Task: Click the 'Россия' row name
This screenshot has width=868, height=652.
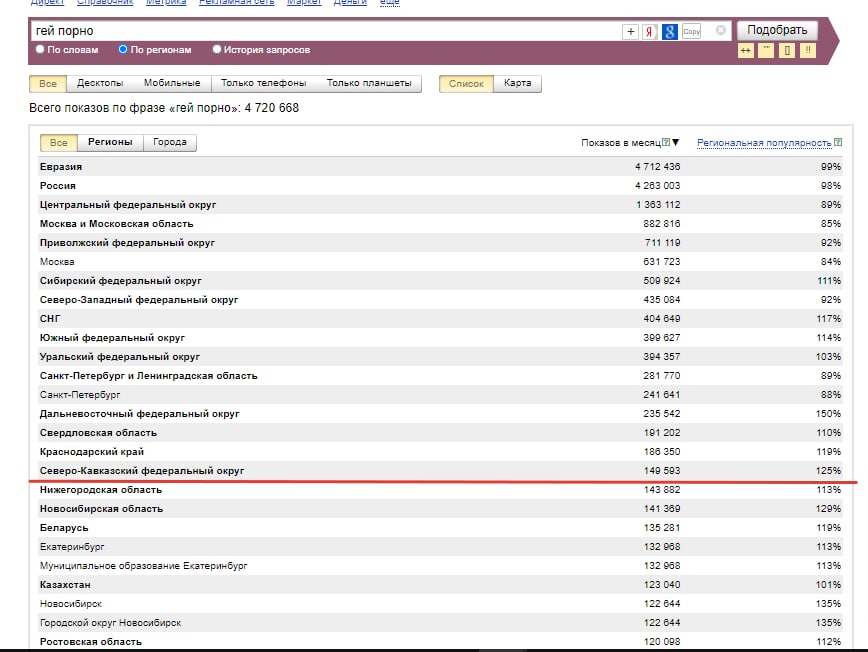Action: click(58, 185)
